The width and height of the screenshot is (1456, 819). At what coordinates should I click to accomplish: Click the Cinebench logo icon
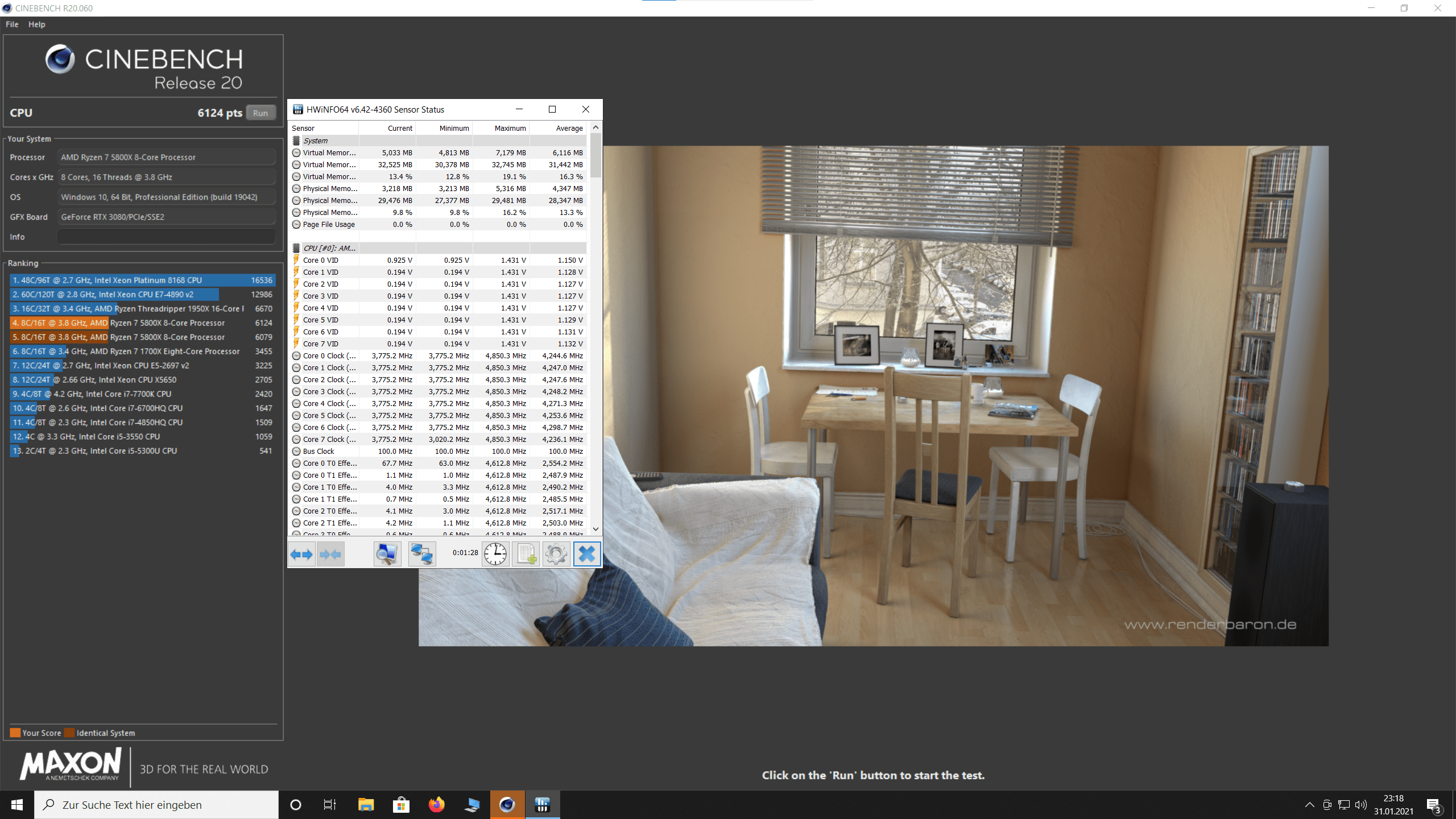60,59
